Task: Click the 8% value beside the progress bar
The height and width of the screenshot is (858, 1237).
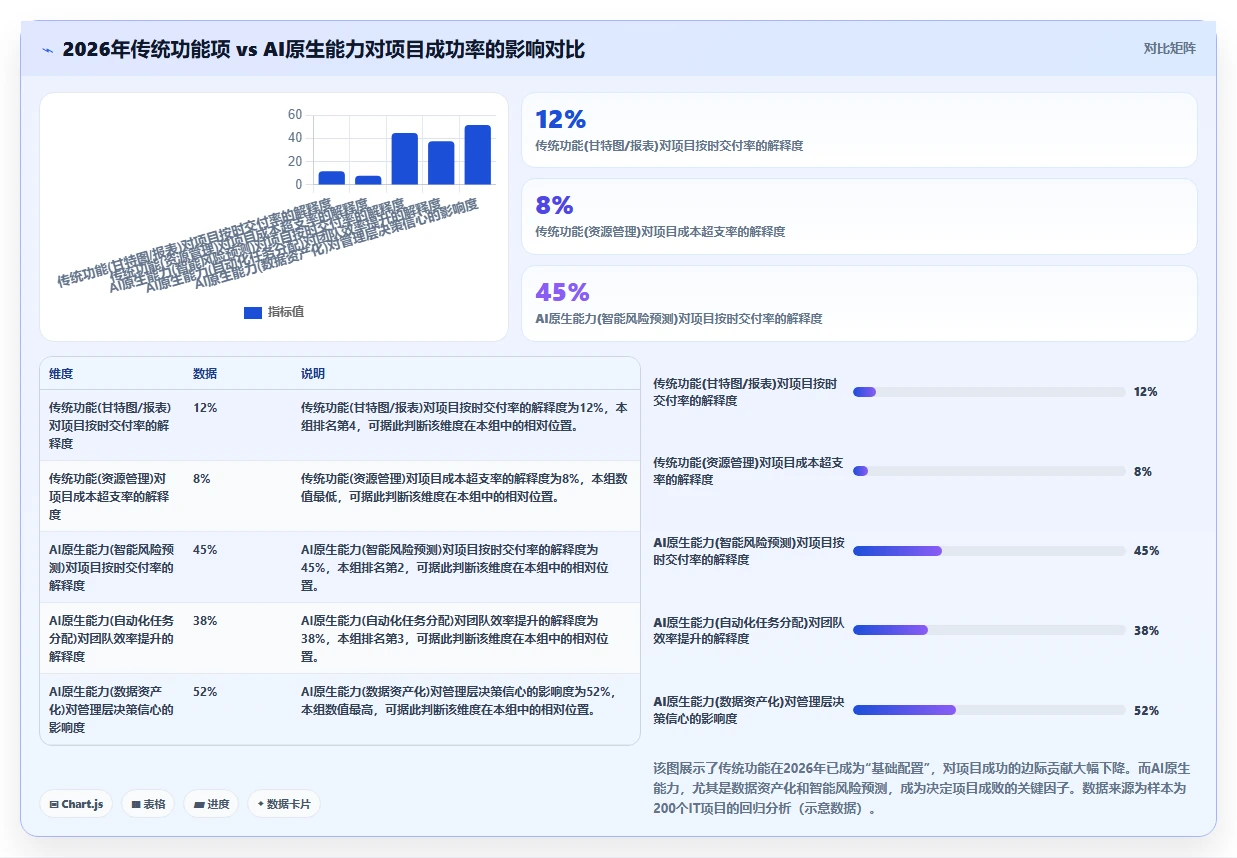Action: tap(1143, 471)
